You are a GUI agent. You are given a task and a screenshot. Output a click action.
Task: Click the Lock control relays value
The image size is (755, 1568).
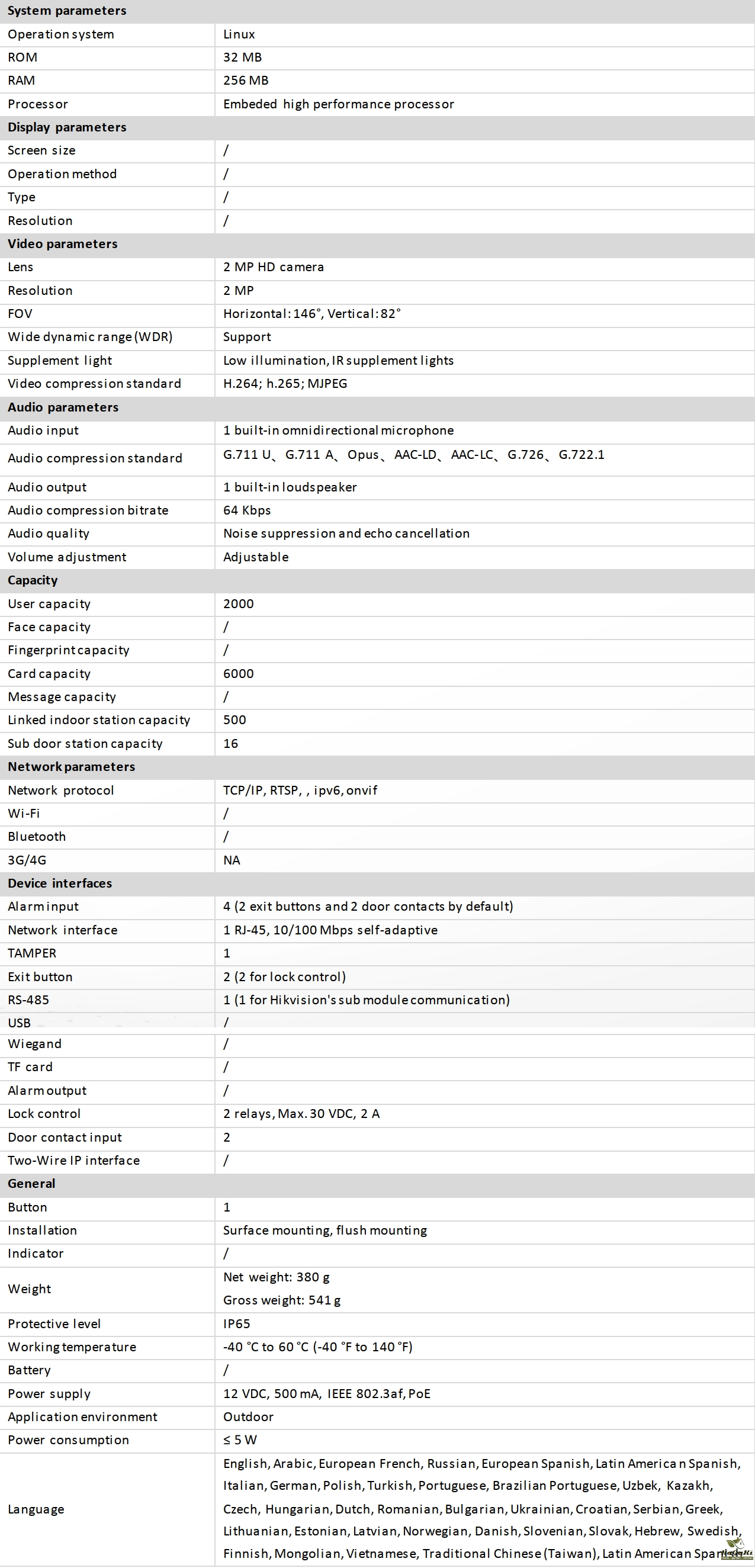(301, 1114)
